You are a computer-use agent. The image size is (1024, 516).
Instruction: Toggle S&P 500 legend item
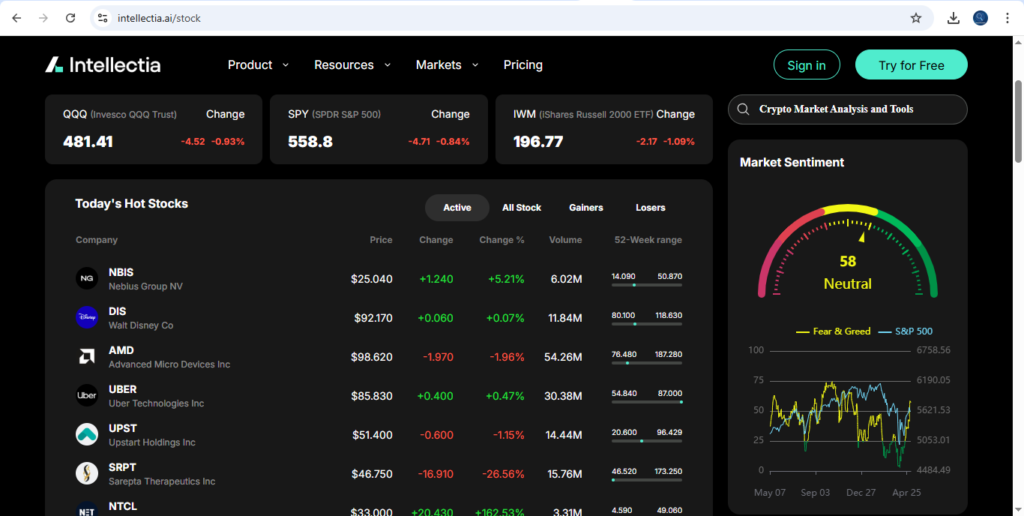905,332
